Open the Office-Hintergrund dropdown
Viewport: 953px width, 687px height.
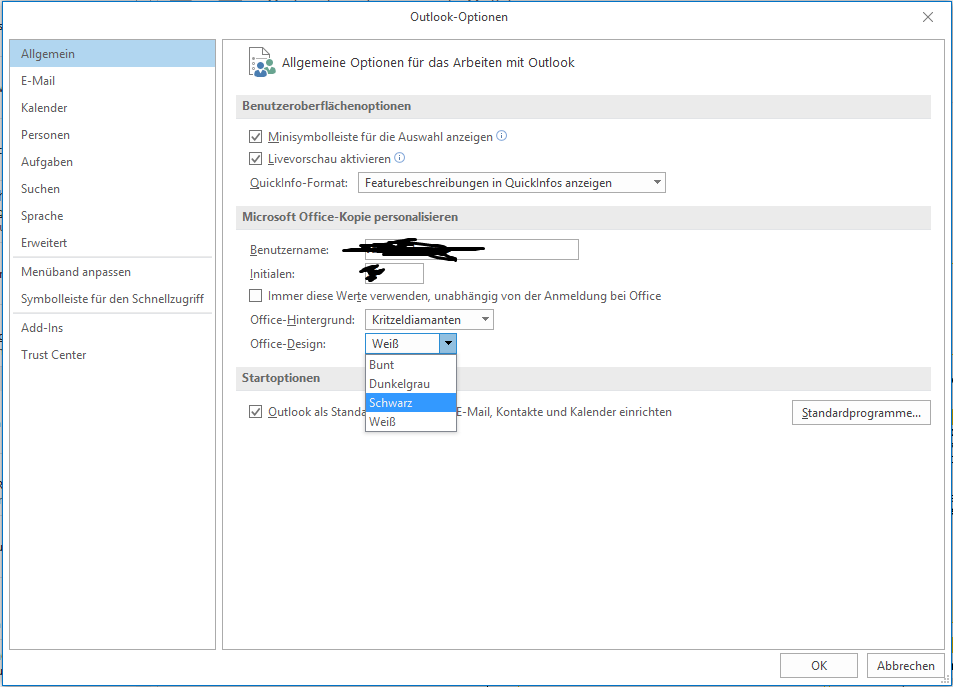coord(429,319)
